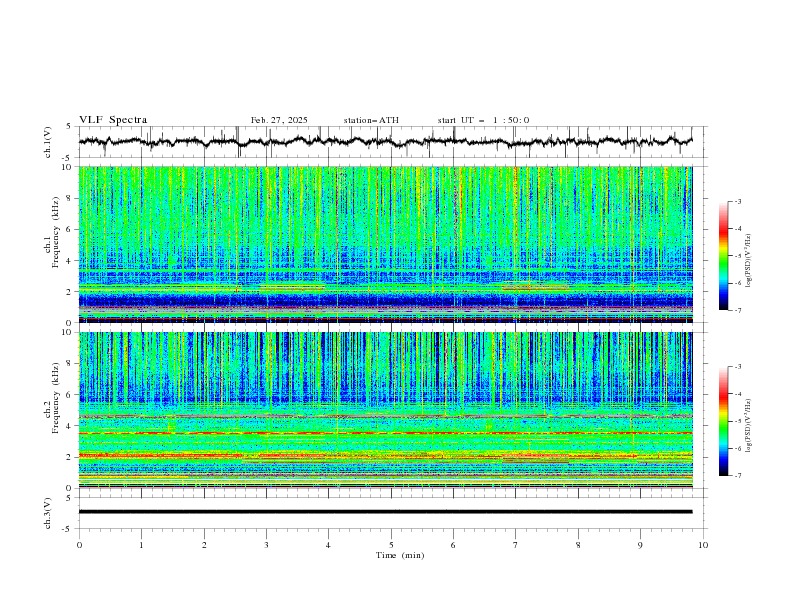Click time axis tick label "3"

pyautogui.click(x=266, y=545)
